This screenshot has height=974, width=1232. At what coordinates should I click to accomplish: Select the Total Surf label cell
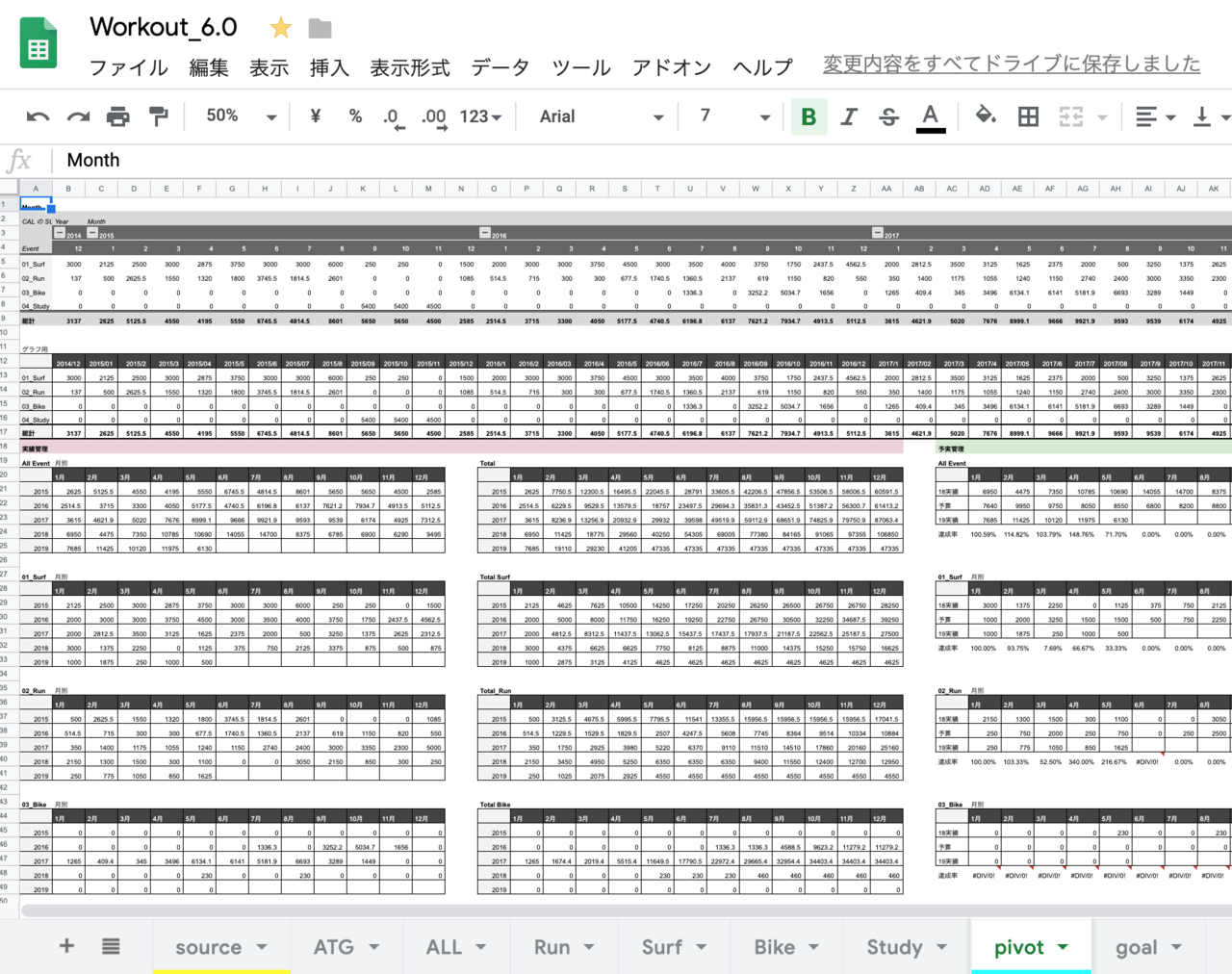[495, 577]
